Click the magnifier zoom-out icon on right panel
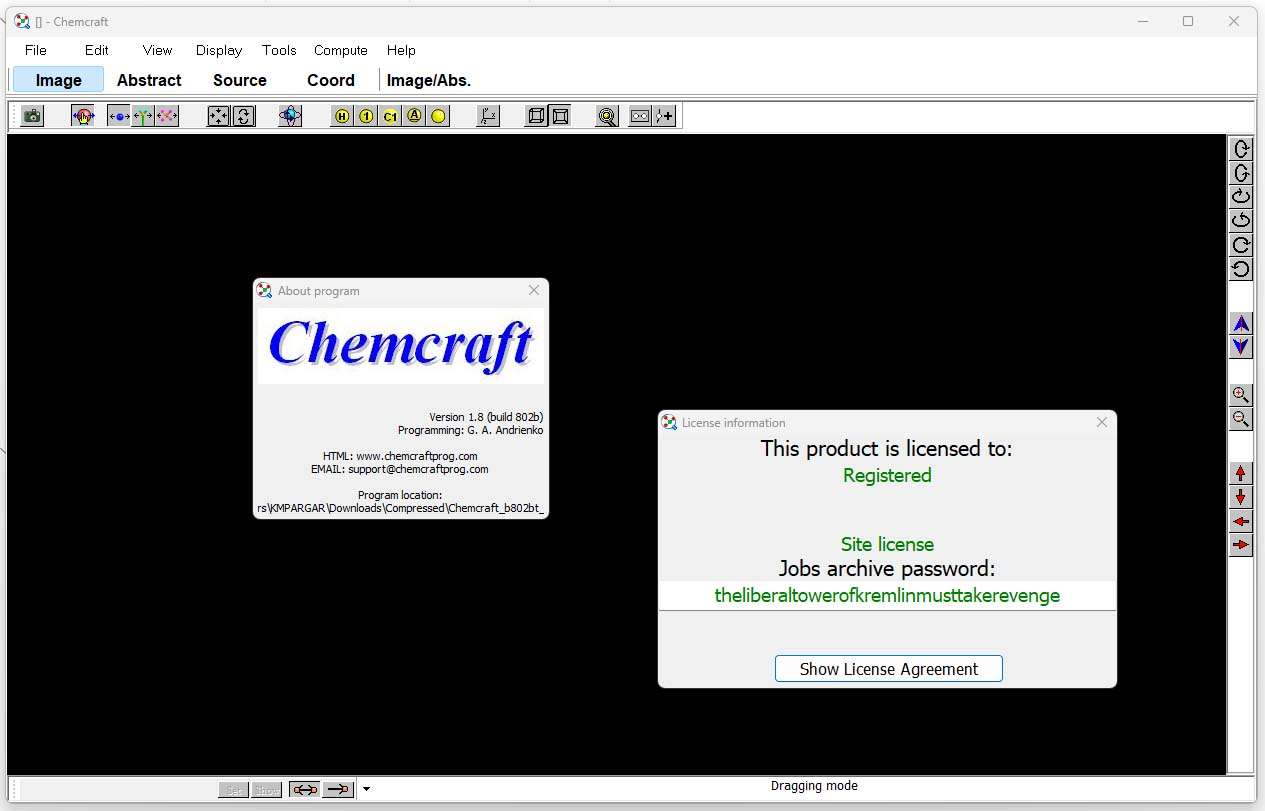The image size is (1265, 811). coord(1240,419)
